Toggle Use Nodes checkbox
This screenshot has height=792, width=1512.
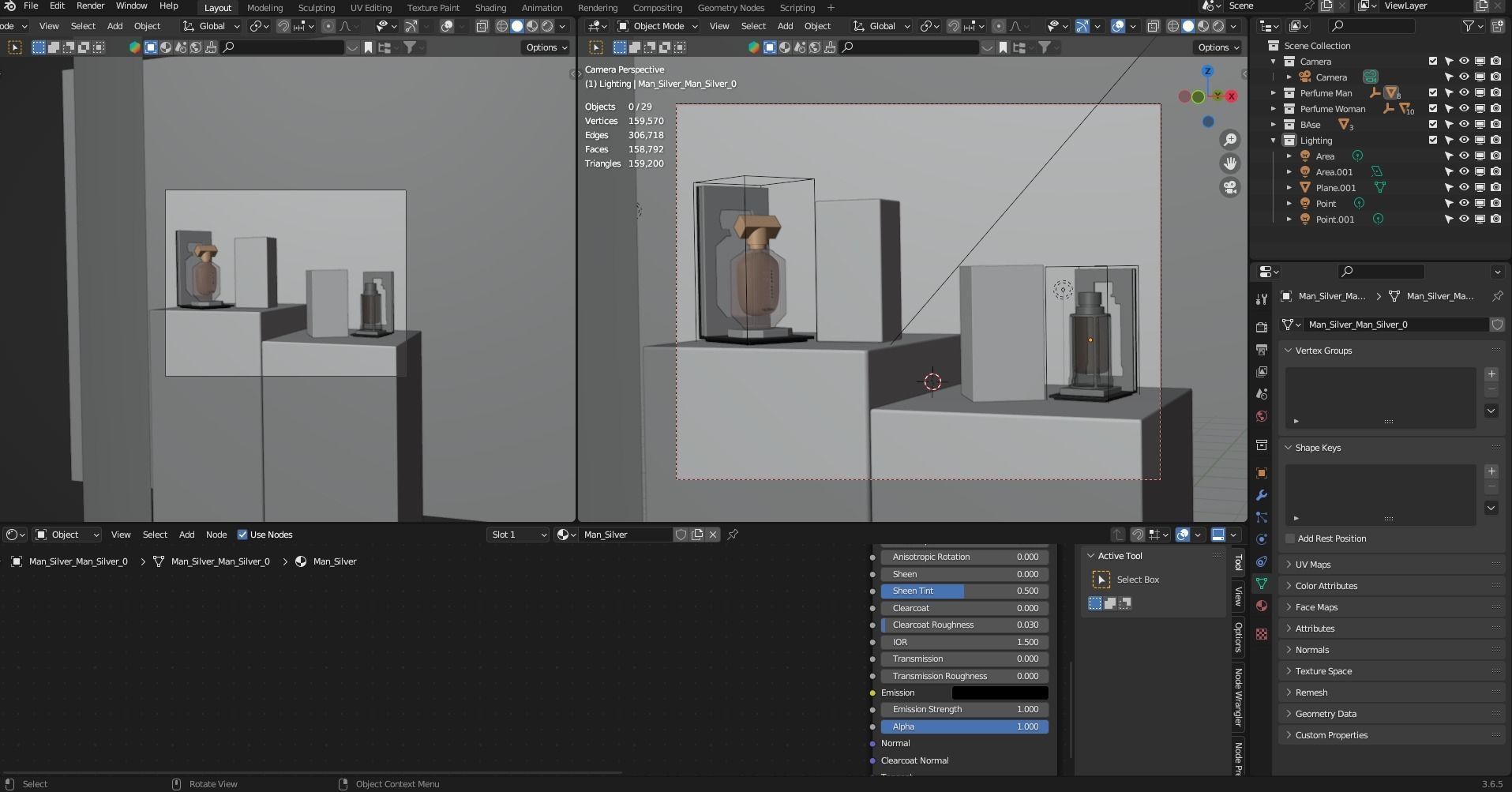point(242,535)
